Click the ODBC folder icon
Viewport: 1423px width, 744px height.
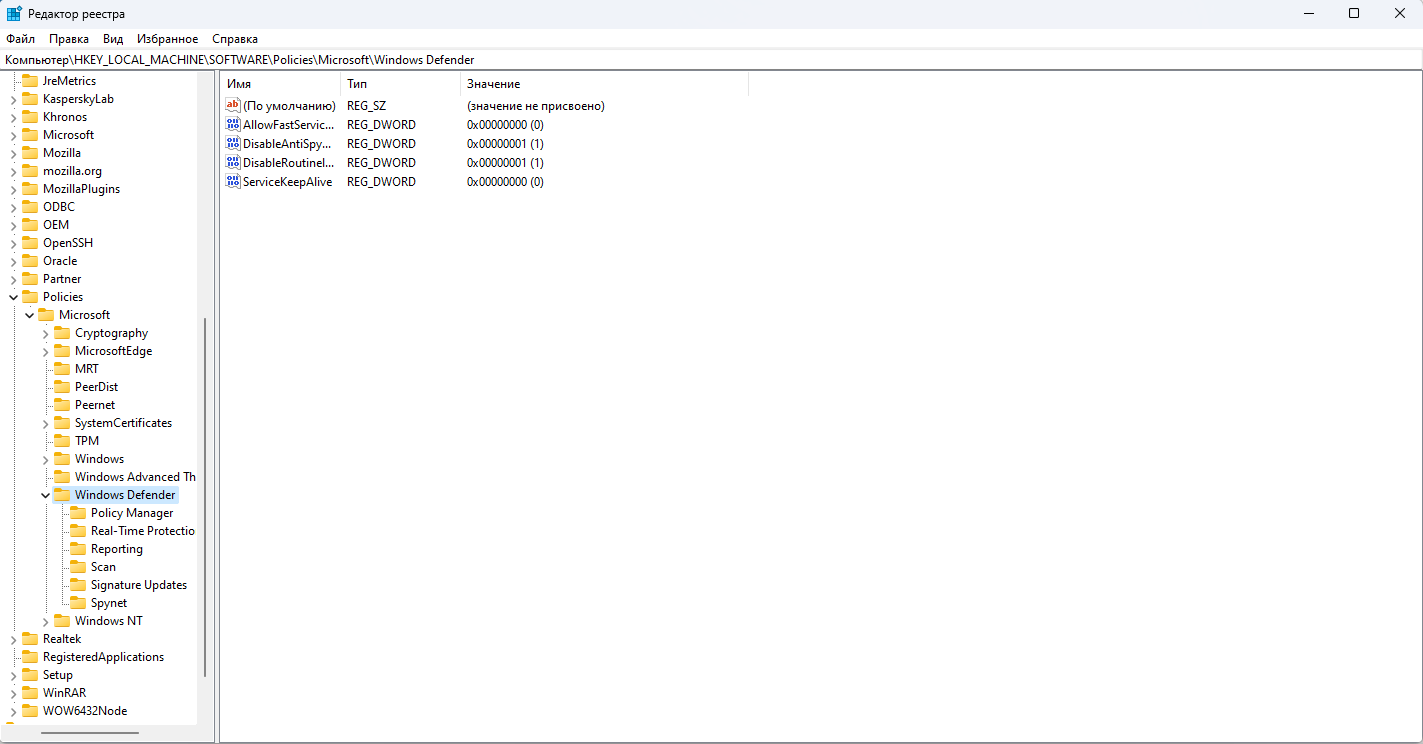pos(29,206)
